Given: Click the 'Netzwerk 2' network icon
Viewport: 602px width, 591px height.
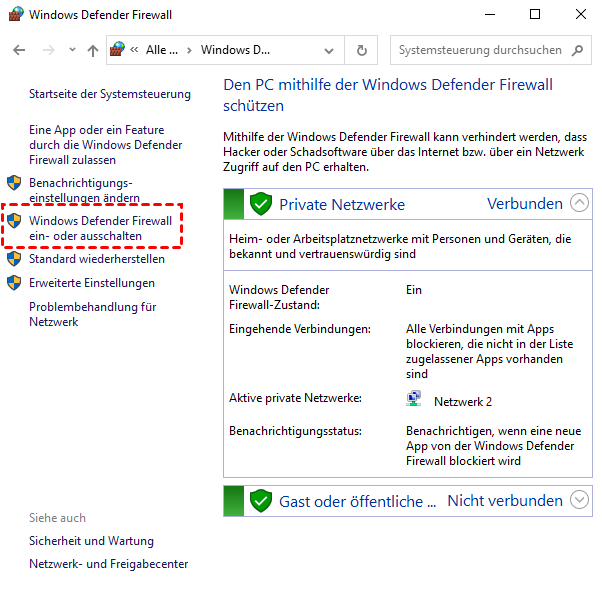Looking at the screenshot, I should tap(413, 399).
